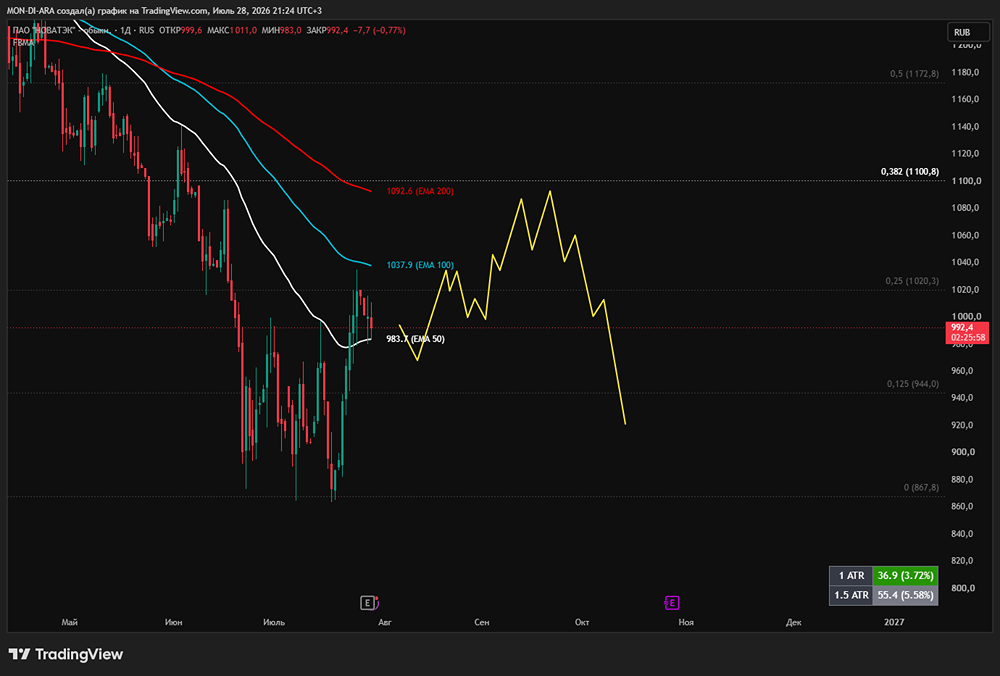Select the 983.7 (EMA 50) label
This screenshot has height=676, width=1000.
coord(416,339)
